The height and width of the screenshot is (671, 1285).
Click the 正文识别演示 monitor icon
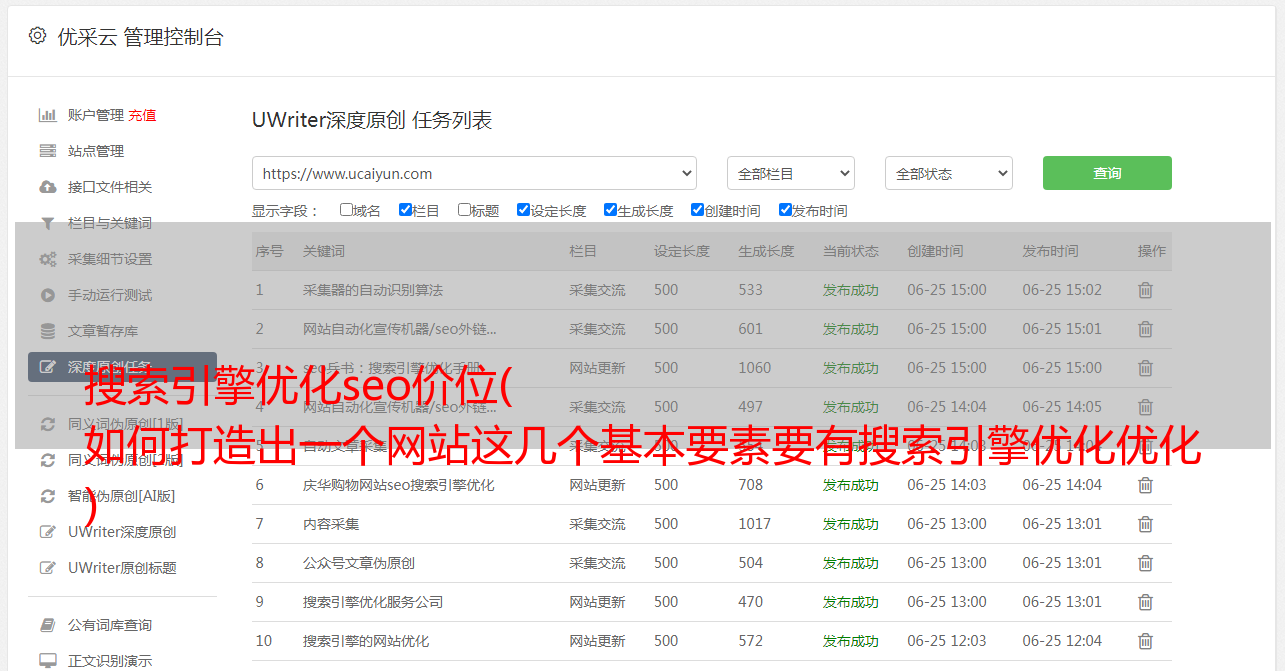click(x=47, y=661)
